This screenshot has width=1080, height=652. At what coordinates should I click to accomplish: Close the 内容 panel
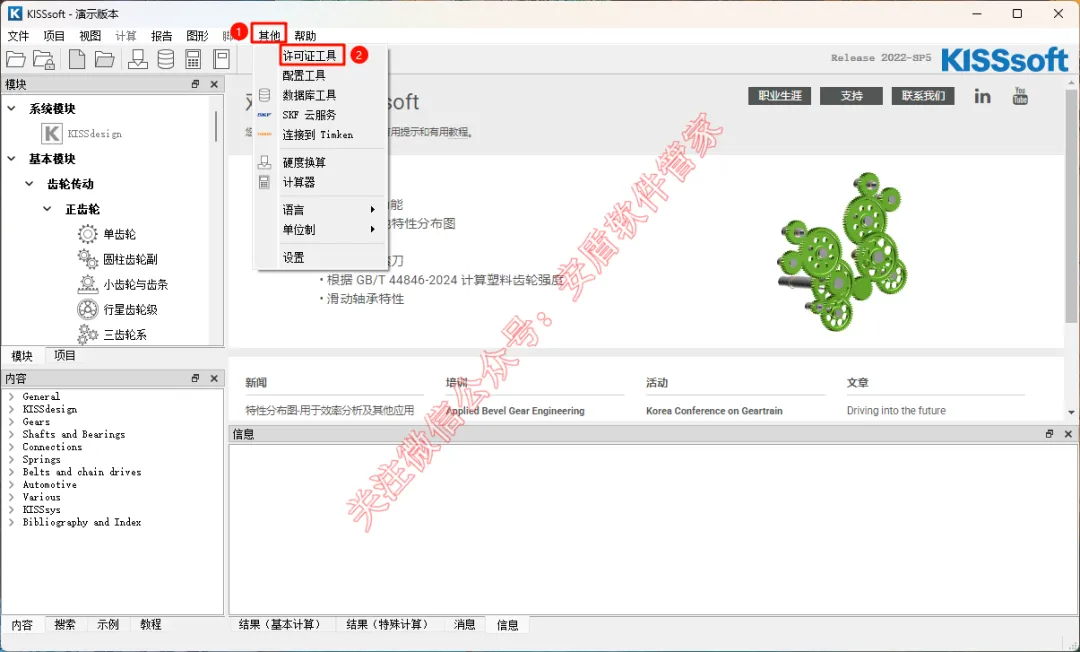pyautogui.click(x=214, y=379)
